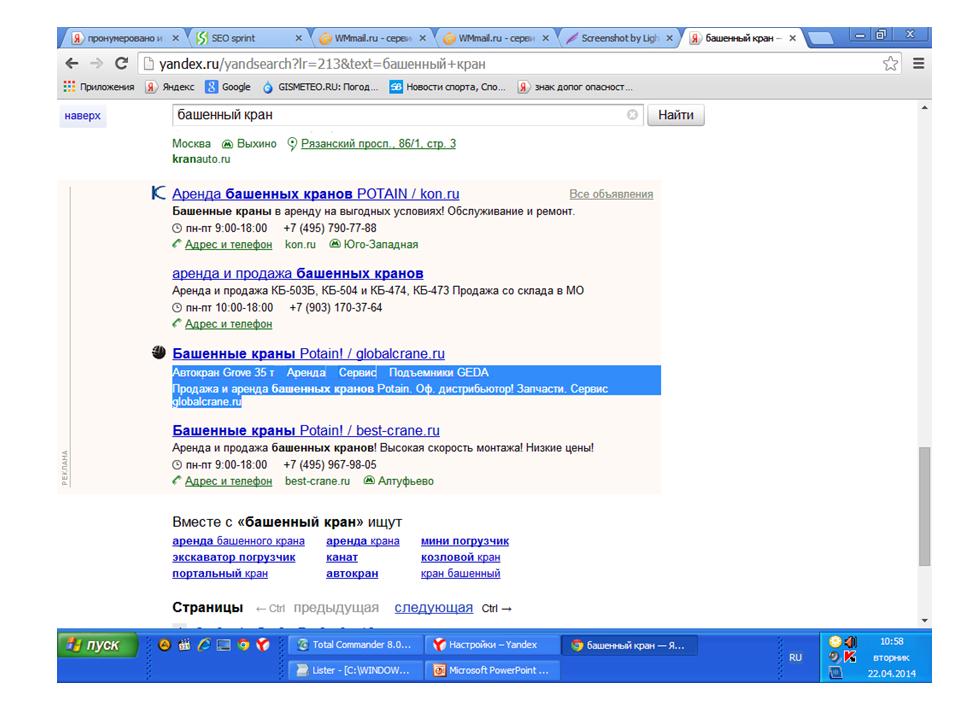The width and height of the screenshot is (960, 720).
Task: Go back with the browser back arrow
Action: (72, 63)
